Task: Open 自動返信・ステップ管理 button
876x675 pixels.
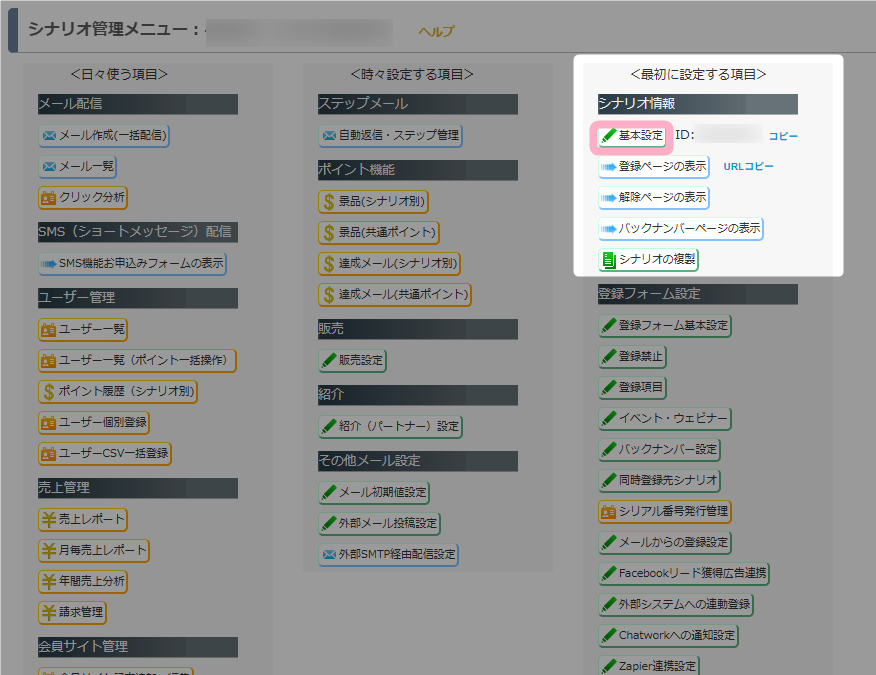Action: pyautogui.click(x=390, y=136)
